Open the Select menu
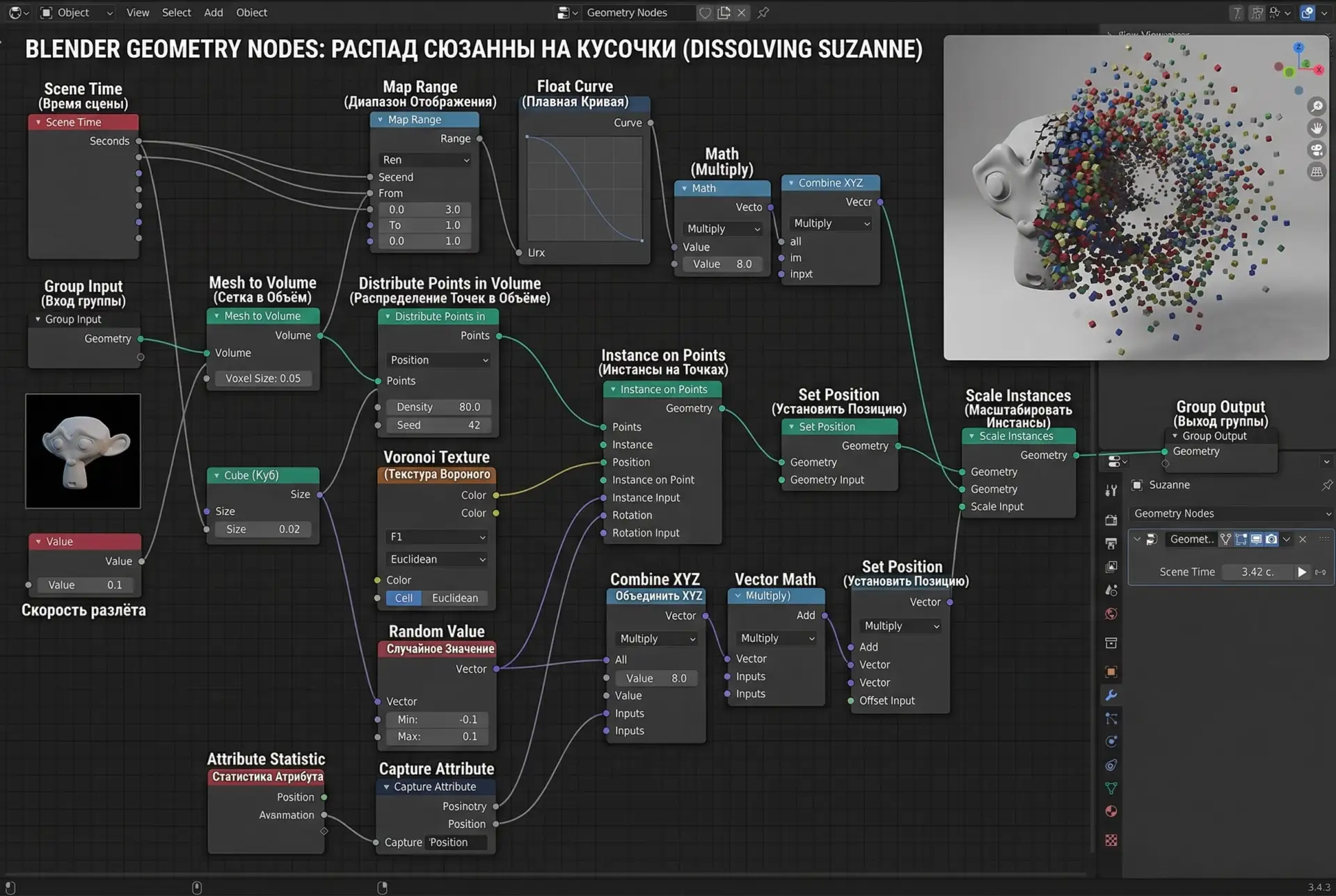 click(x=177, y=13)
